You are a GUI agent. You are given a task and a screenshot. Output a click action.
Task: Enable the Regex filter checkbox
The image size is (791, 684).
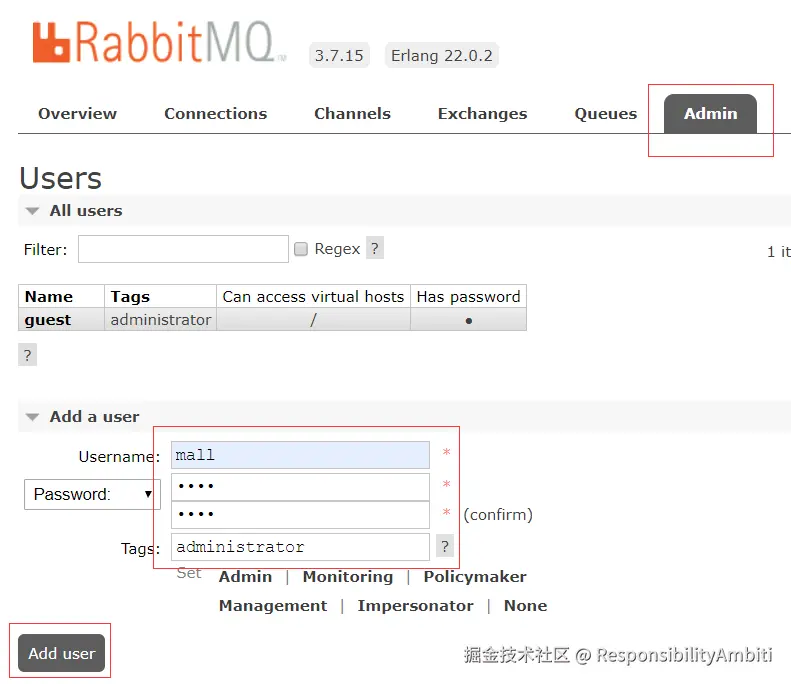click(301, 249)
